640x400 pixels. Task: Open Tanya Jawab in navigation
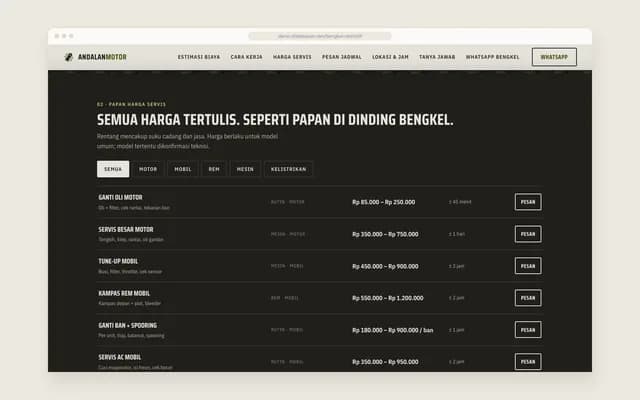(437, 57)
